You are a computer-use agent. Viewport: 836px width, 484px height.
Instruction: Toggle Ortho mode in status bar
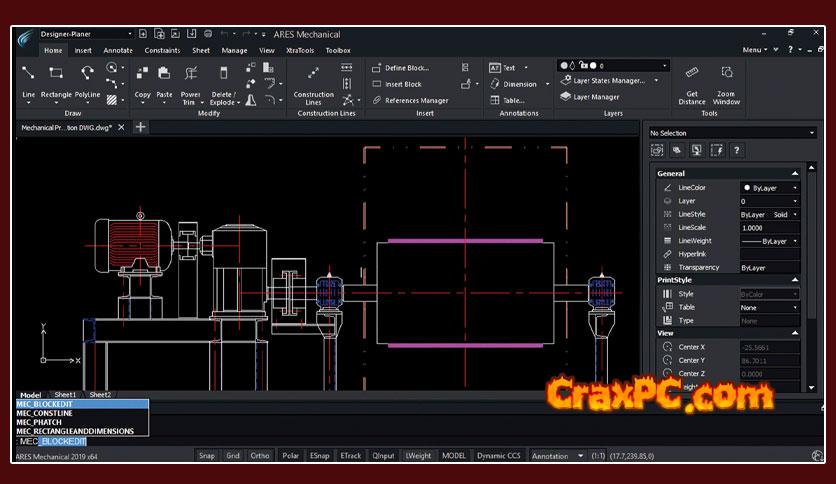tap(260, 455)
